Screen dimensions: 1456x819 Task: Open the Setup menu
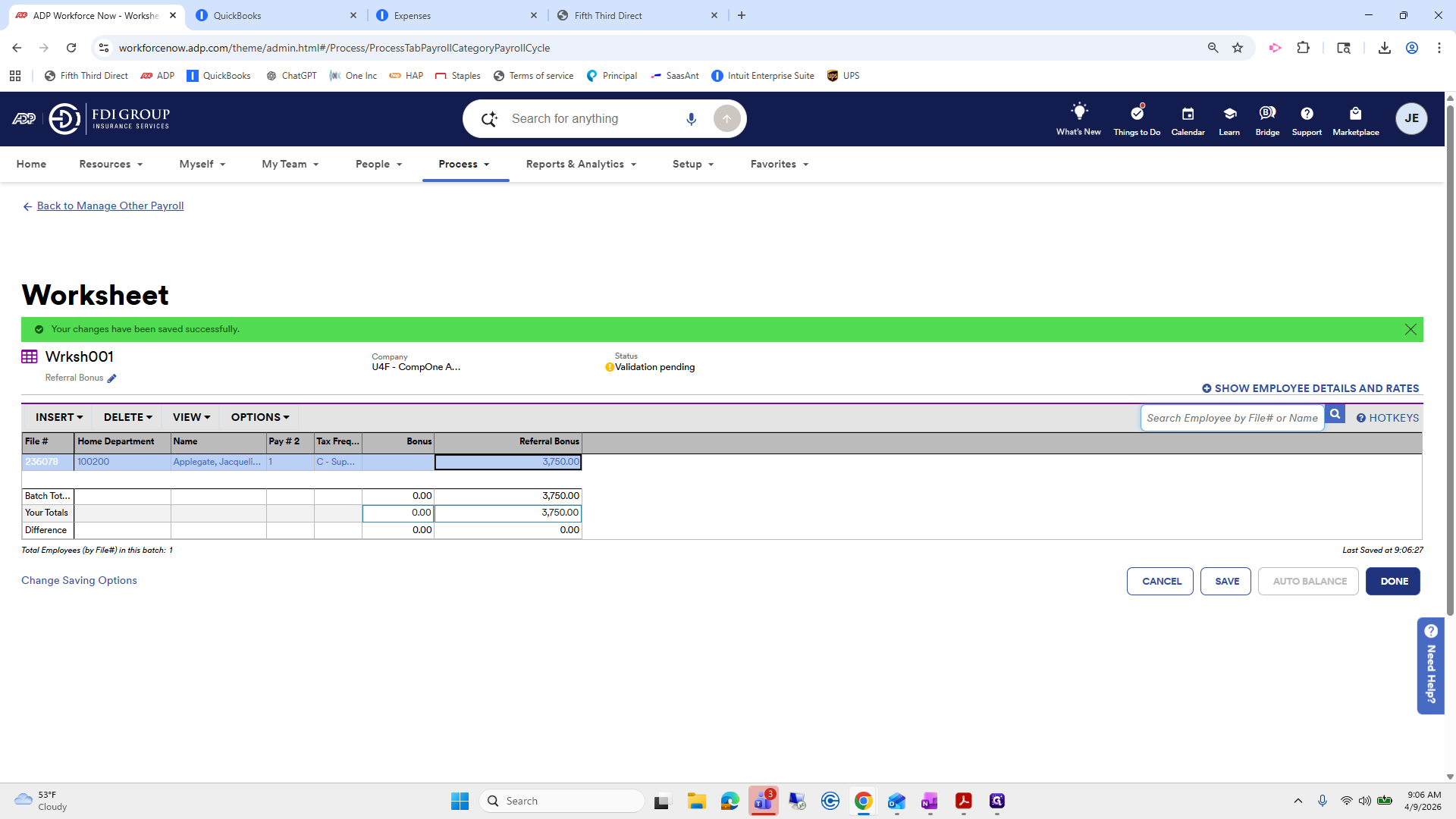pos(693,164)
